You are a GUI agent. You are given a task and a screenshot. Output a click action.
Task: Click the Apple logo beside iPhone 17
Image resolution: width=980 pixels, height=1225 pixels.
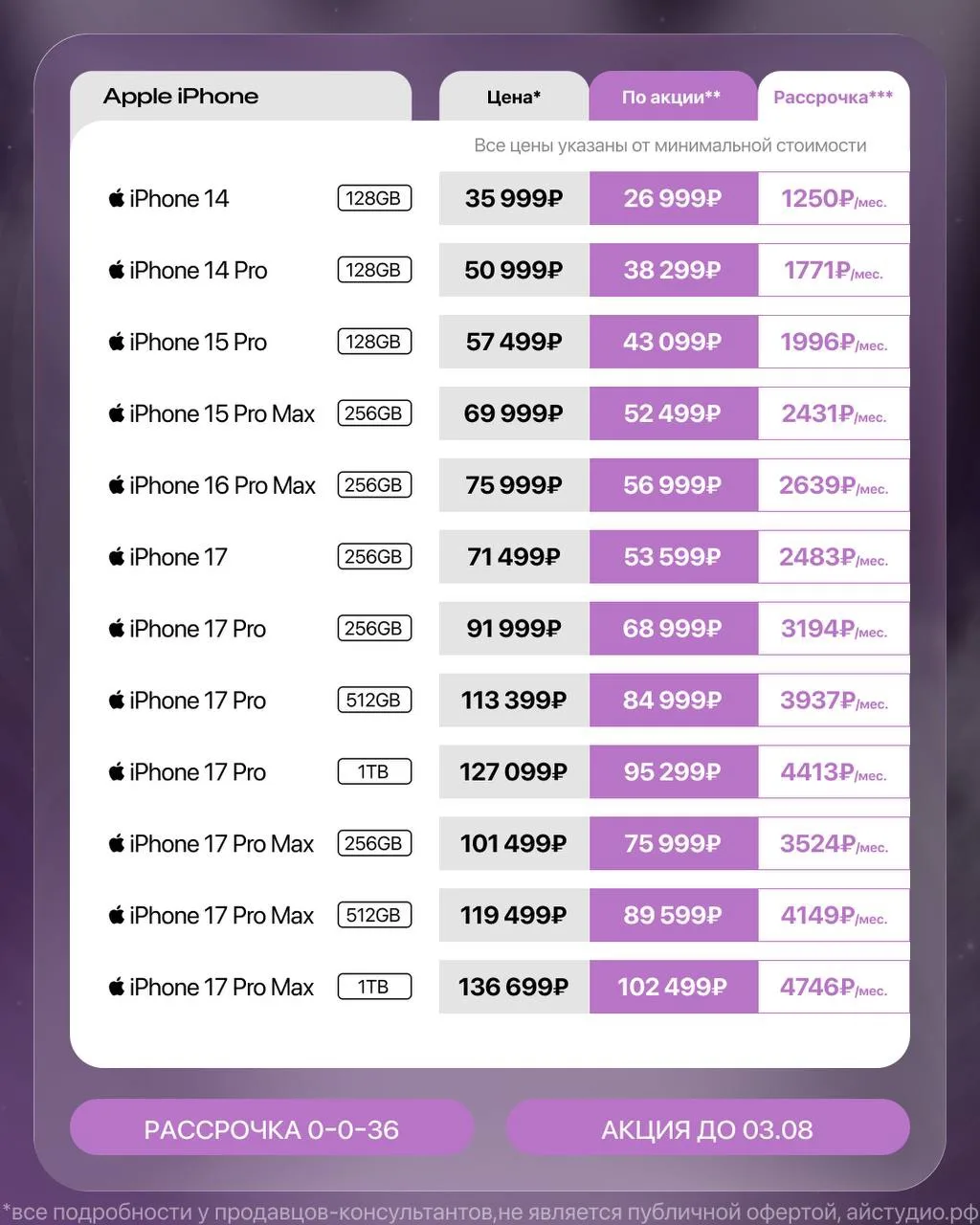[117, 557]
